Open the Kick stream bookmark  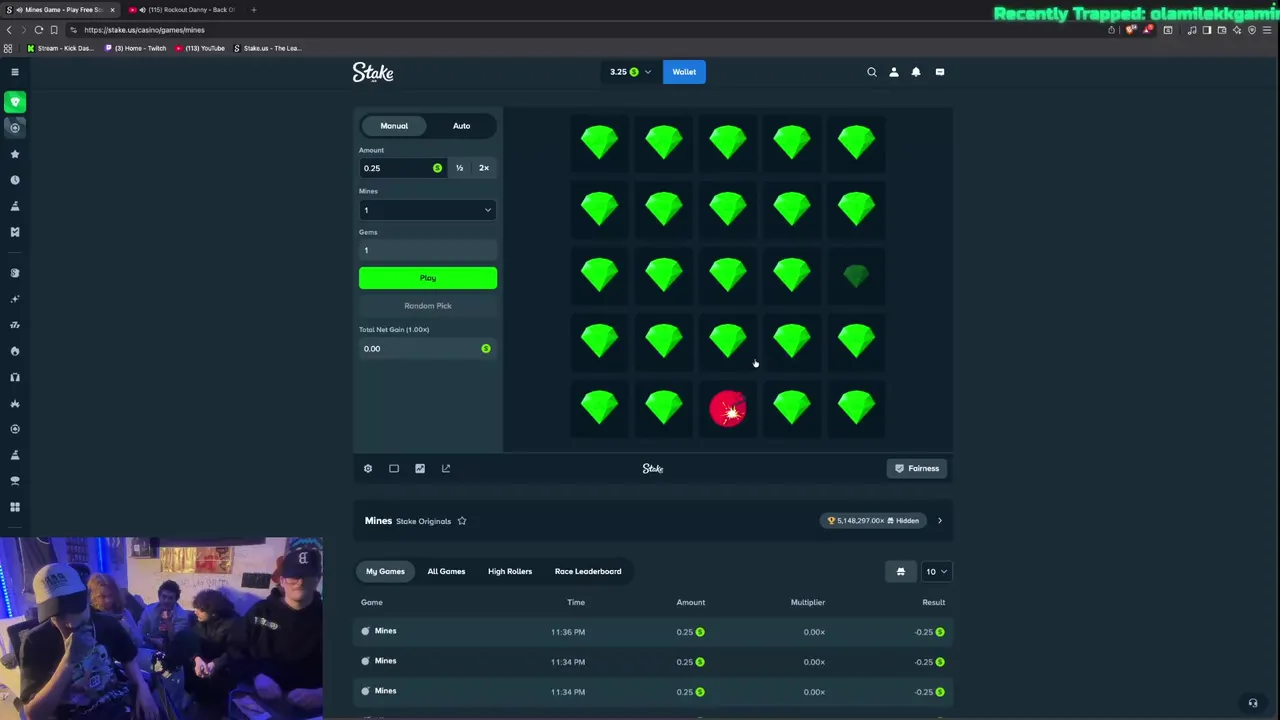coord(60,48)
